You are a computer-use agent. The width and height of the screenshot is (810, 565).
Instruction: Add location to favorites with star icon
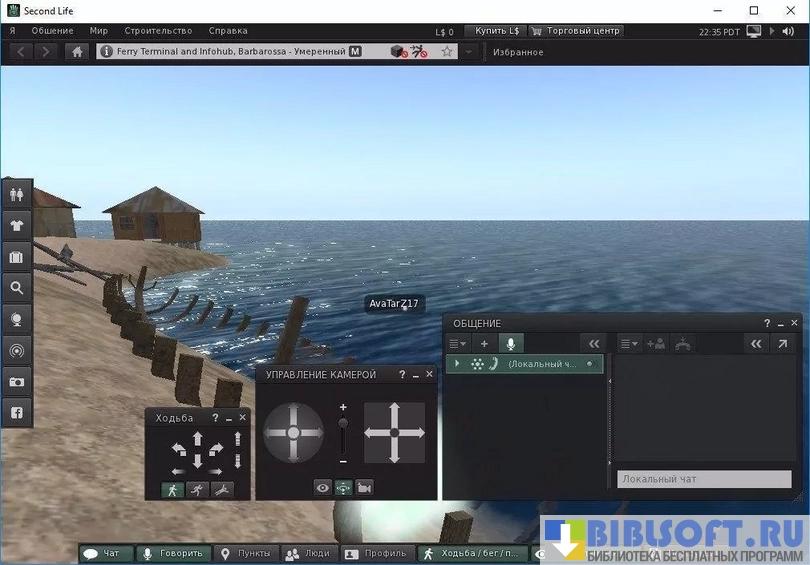447,51
